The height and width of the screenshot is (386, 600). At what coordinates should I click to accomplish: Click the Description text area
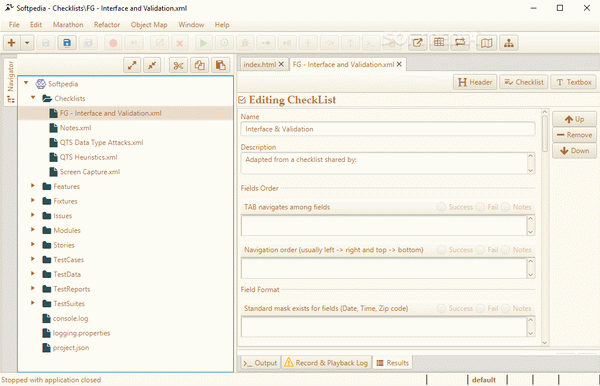tap(384, 163)
